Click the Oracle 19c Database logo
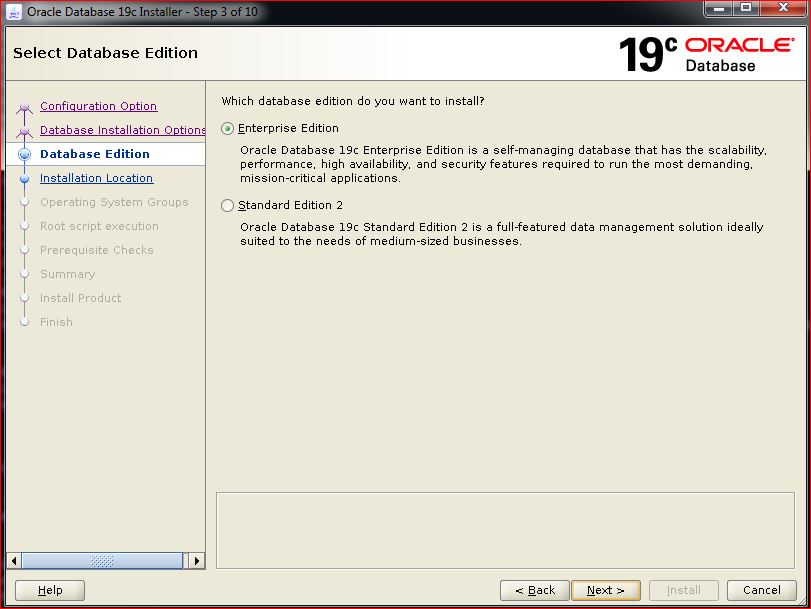Screen dimensions: 811x609 tap(706, 53)
